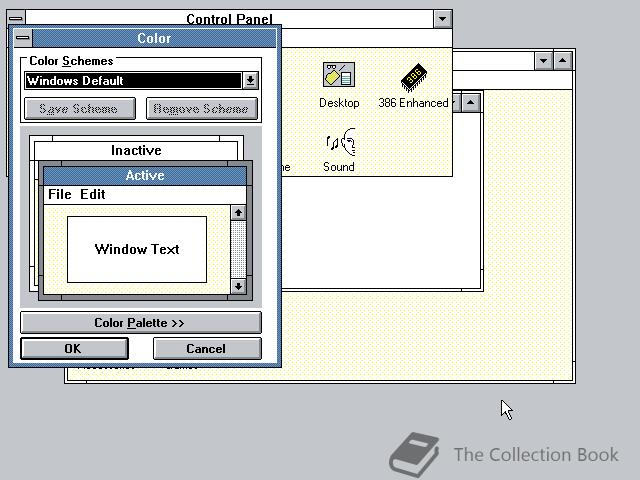The image size is (640, 480).
Task: Click the sample scrollbar down arrow
Action: point(238,286)
